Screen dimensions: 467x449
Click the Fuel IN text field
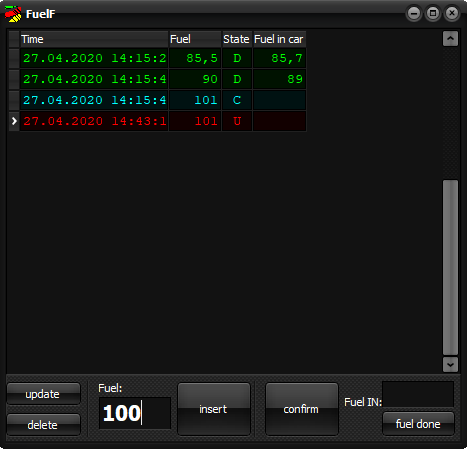tap(418, 394)
